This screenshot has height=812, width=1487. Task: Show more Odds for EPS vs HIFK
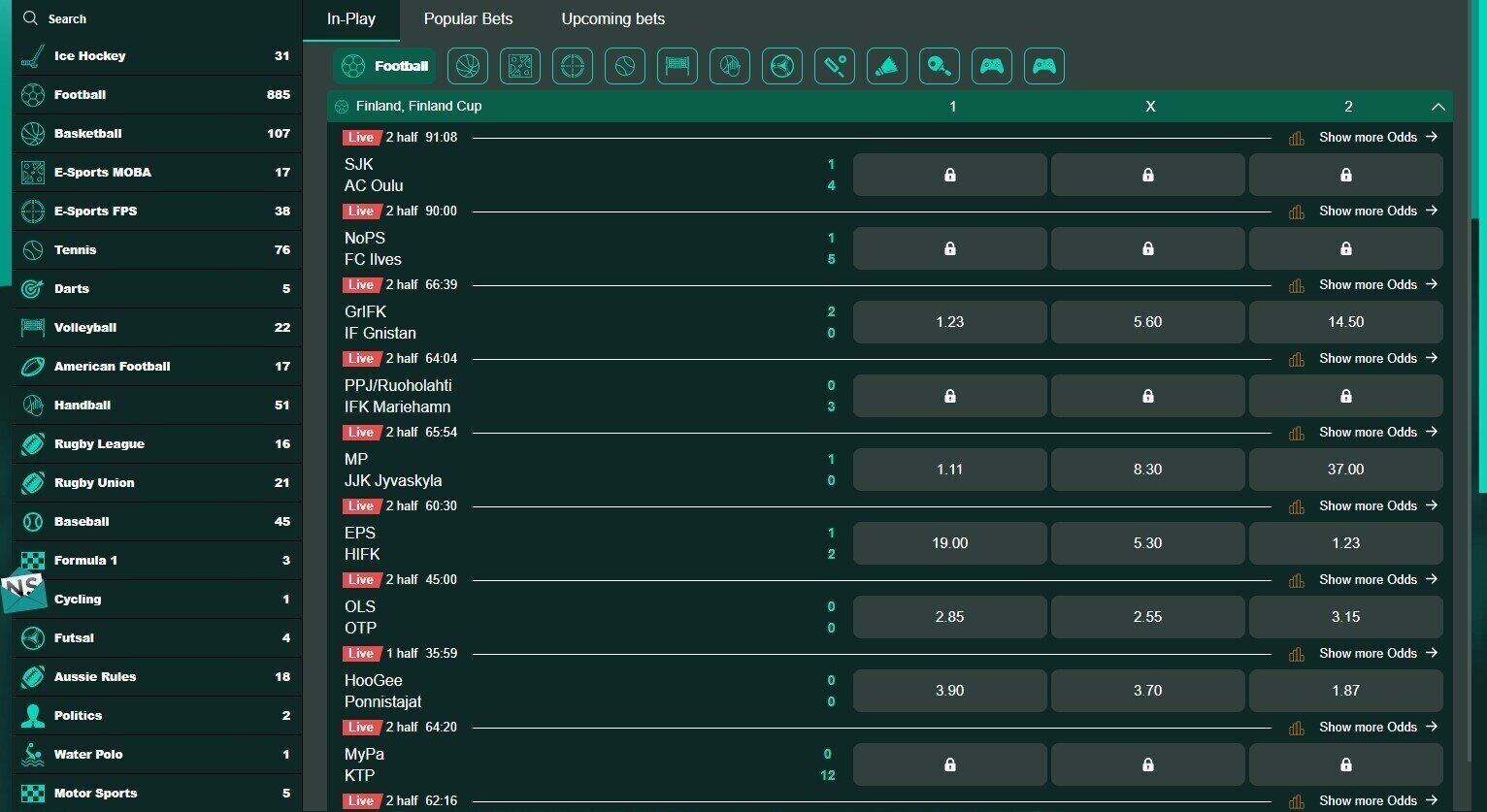[x=1378, y=506]
